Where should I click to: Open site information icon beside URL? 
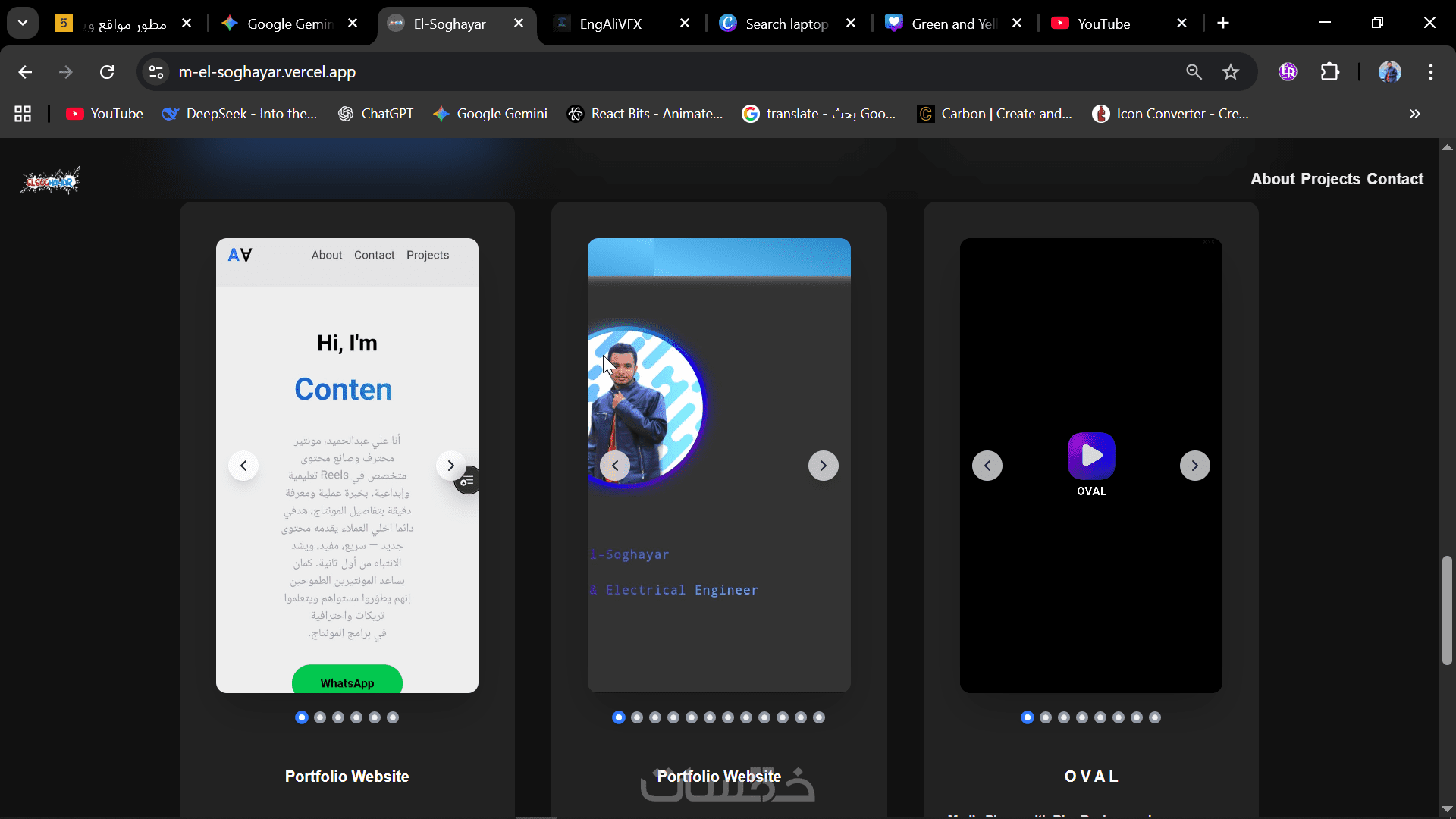(x=156, y=72)
